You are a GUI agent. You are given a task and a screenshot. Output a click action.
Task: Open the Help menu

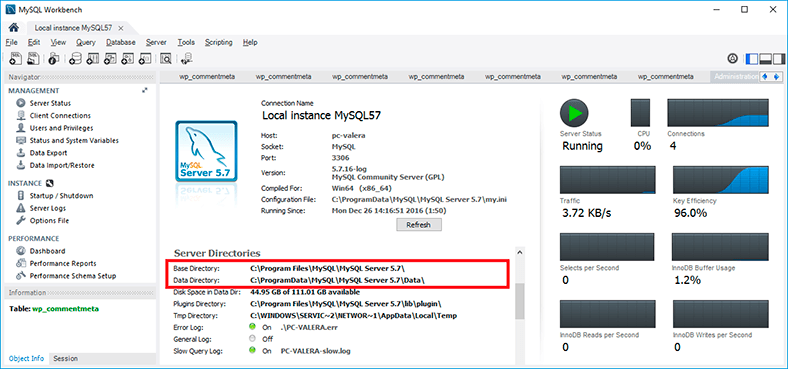pos(250,43)
